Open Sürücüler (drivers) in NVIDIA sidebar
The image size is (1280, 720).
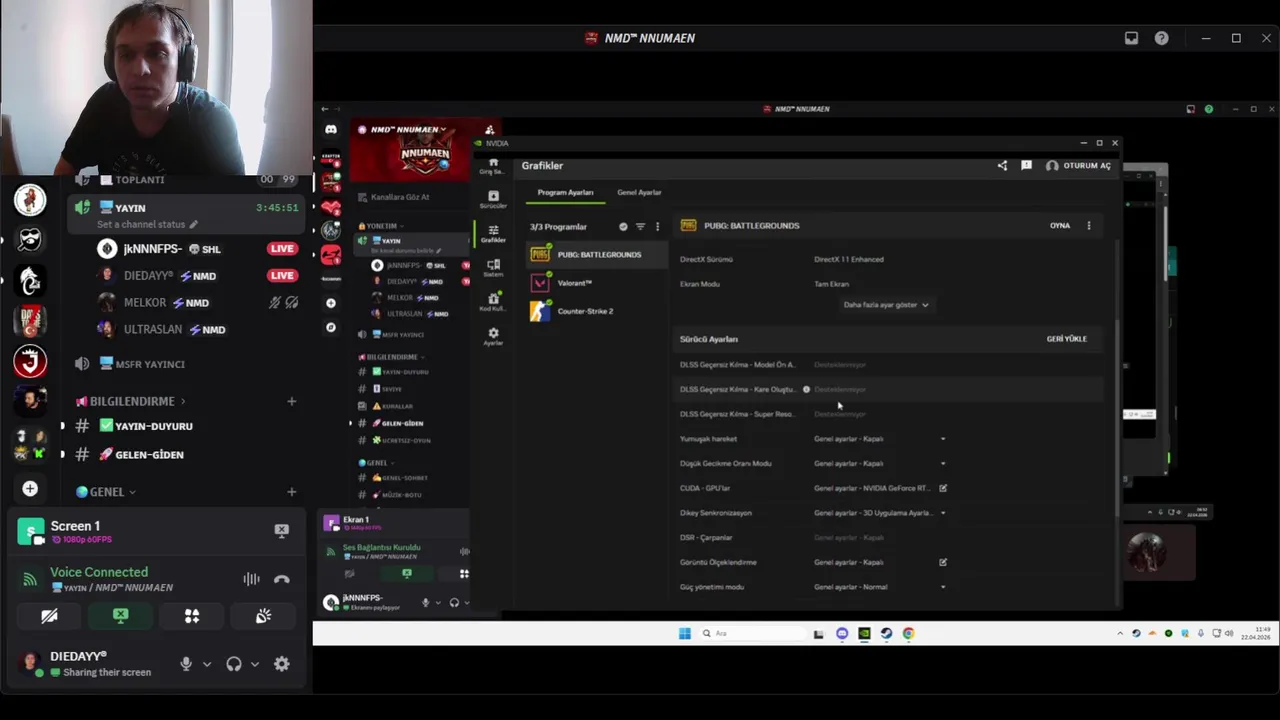click(493, 199)
